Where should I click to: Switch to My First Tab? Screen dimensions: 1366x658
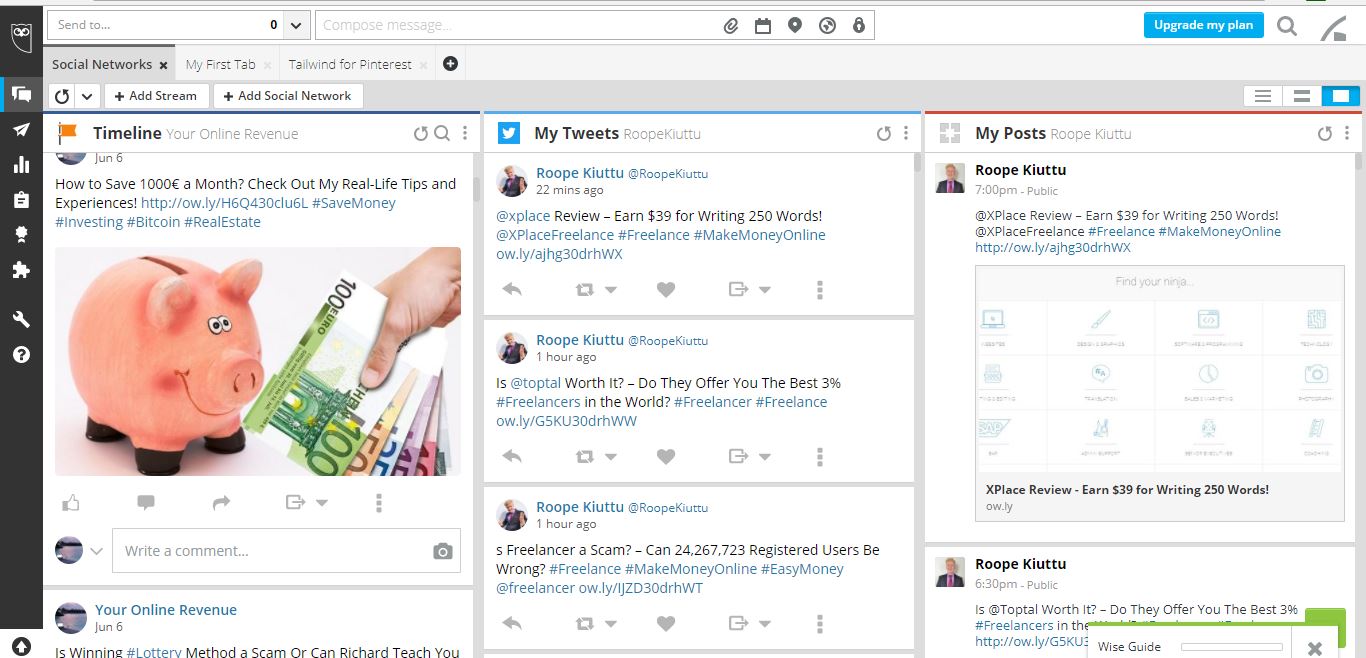click(221, 64)
